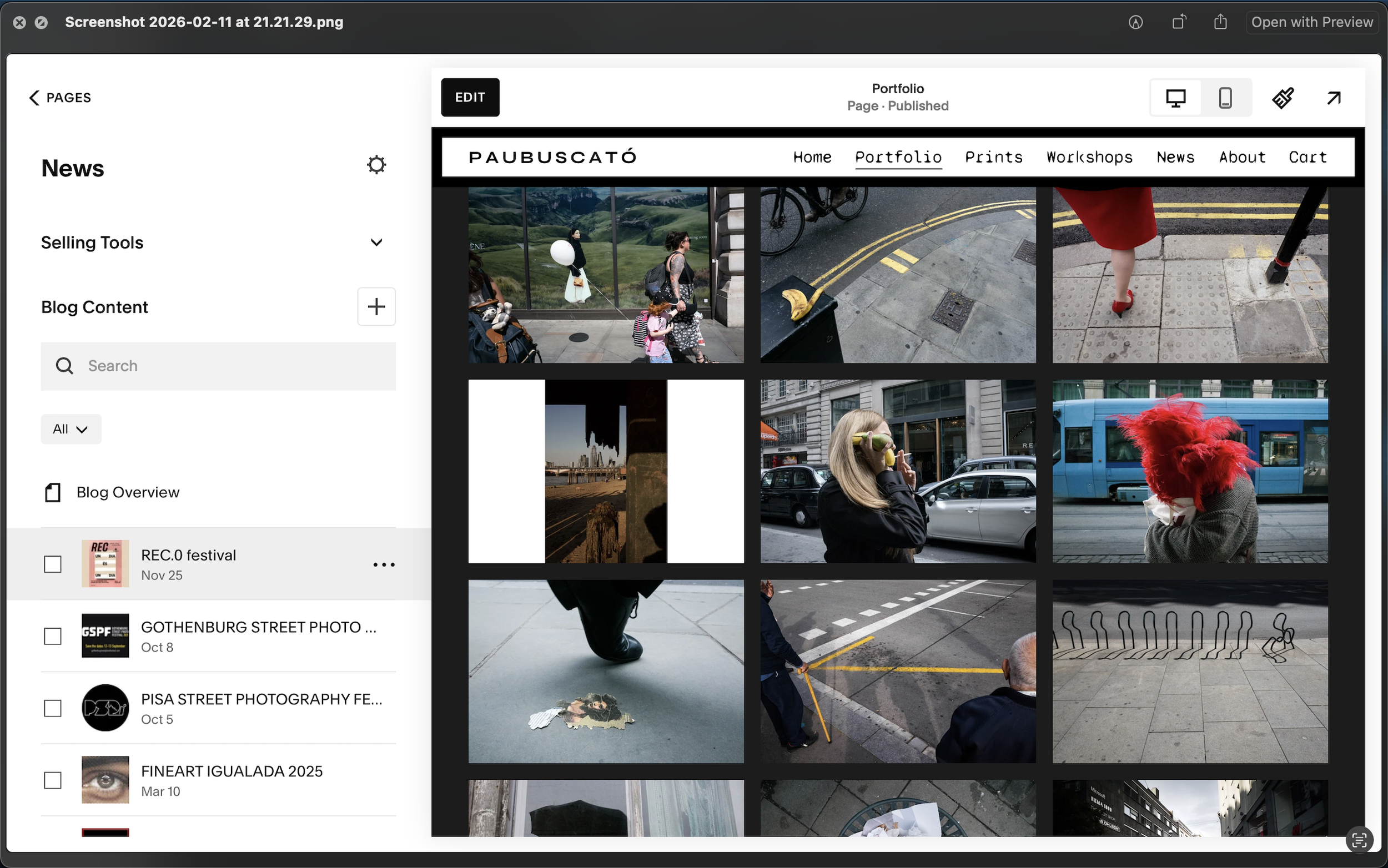Open the Prints navigation menu item
Image resolution: width=1388 pixels, height=868 pixels.
tap(993, 157)
